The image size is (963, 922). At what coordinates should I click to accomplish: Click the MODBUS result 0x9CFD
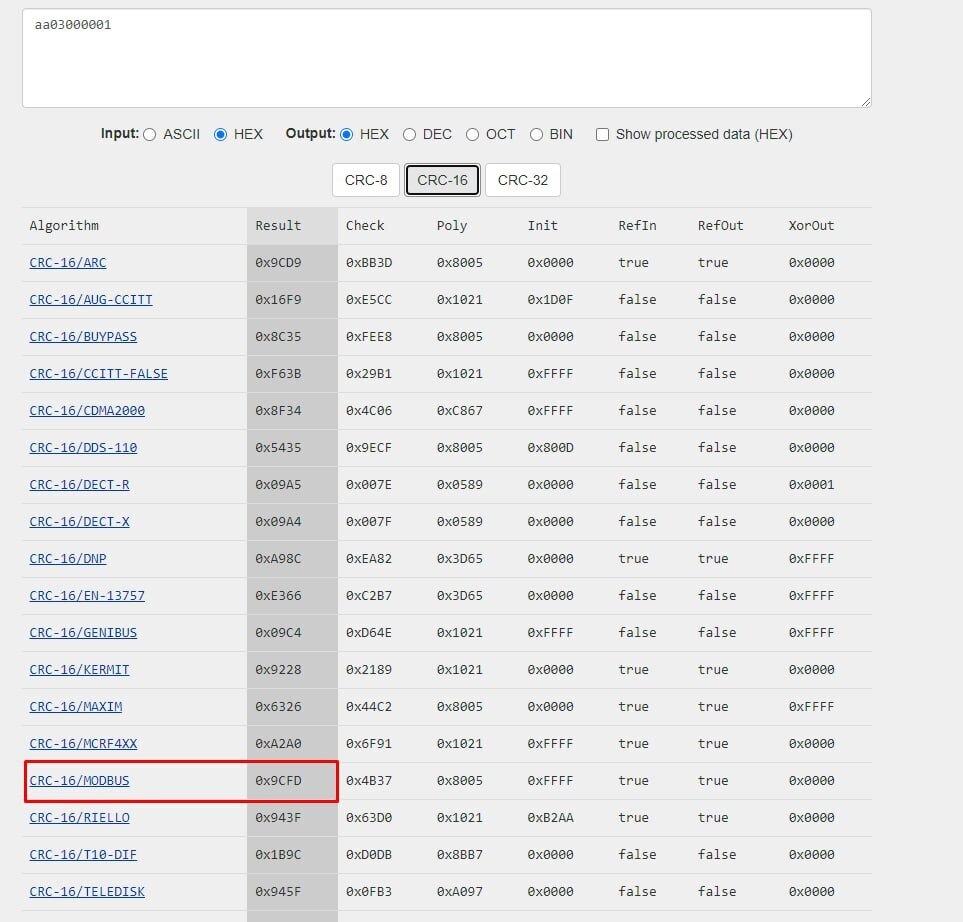pos(278,781)
